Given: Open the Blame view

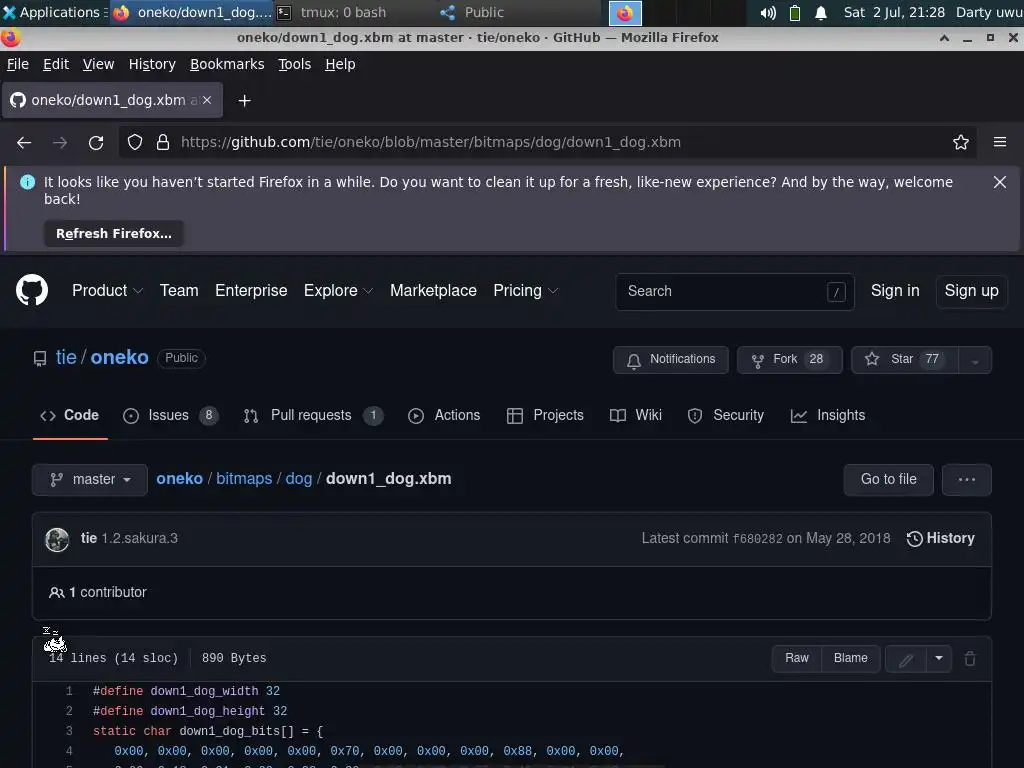Looking at the screenshot, I should point(850,658).
